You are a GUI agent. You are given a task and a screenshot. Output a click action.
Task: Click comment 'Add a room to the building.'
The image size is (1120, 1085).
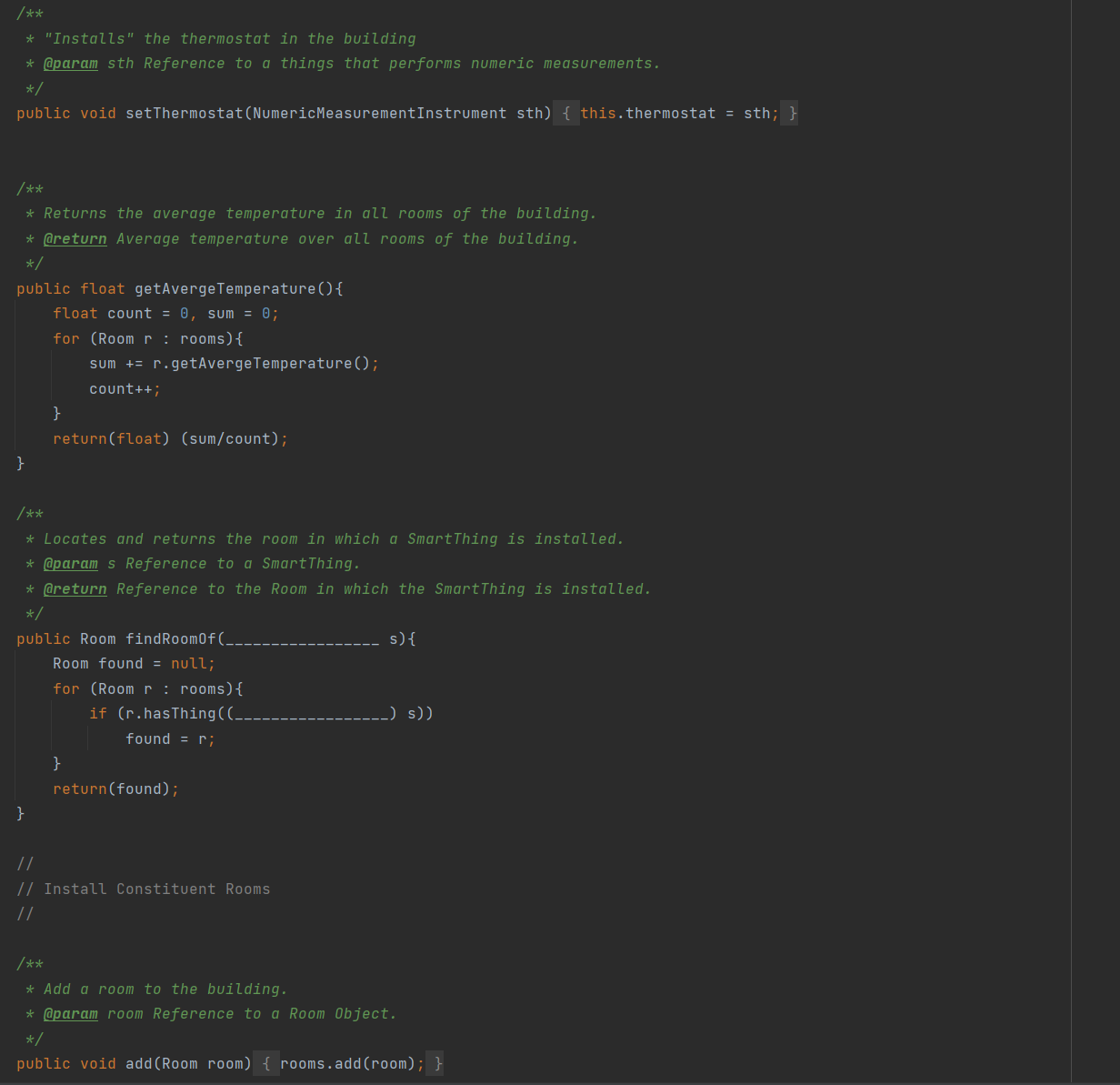point(166,990)
